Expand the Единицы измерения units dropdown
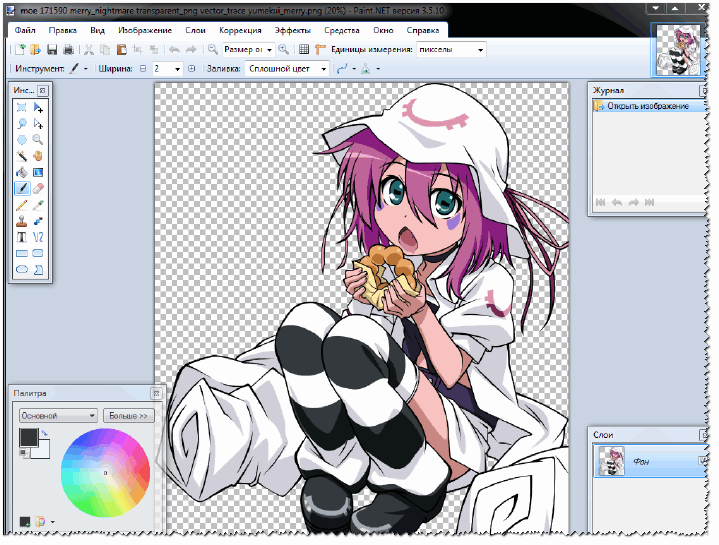The height and width of the screenshot is (545, 719). (451, 50)
